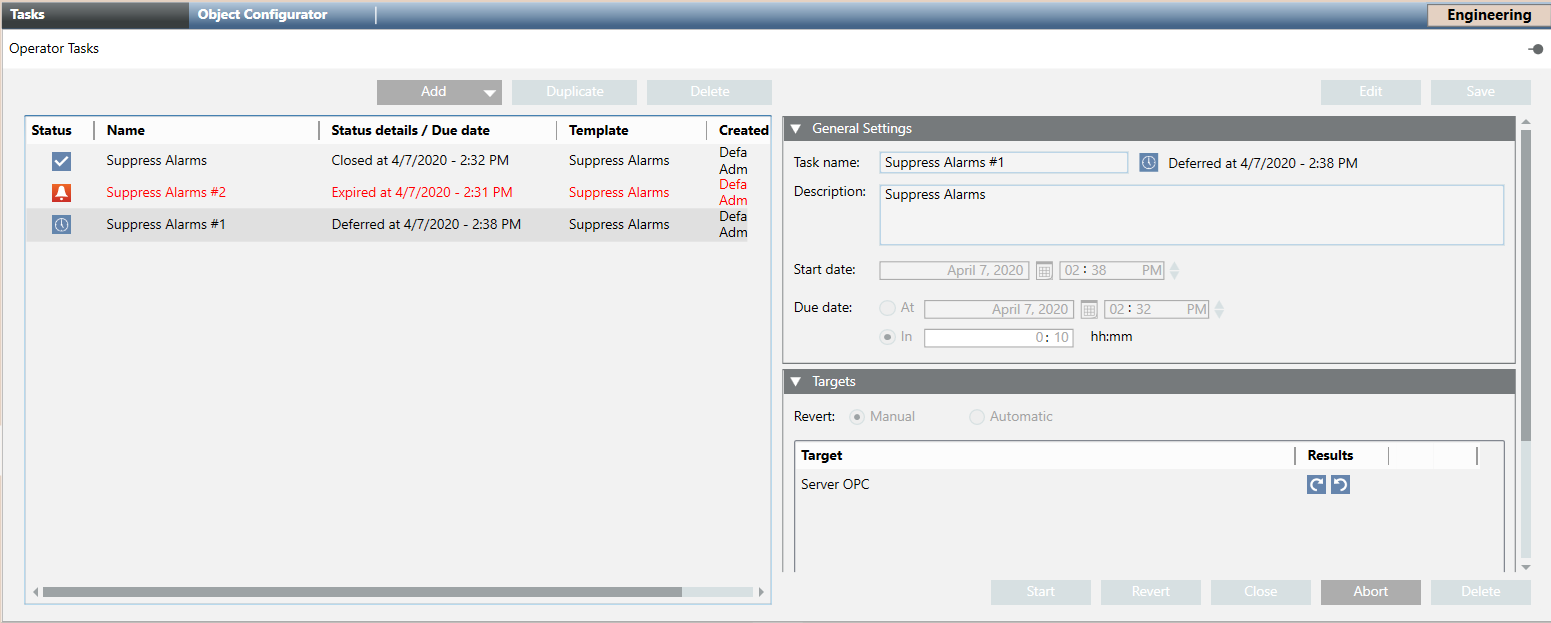Choose the 'In' due date radio option

(x=887, y=337)
